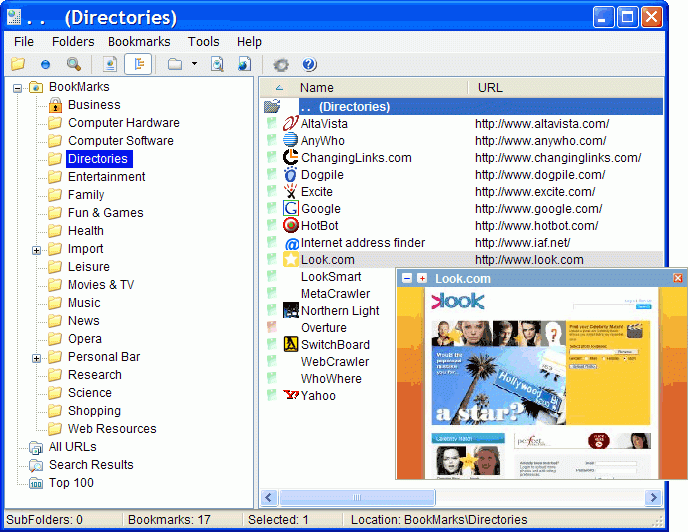
Task: Click the HotBot red favicon
Action: point(290,225)
